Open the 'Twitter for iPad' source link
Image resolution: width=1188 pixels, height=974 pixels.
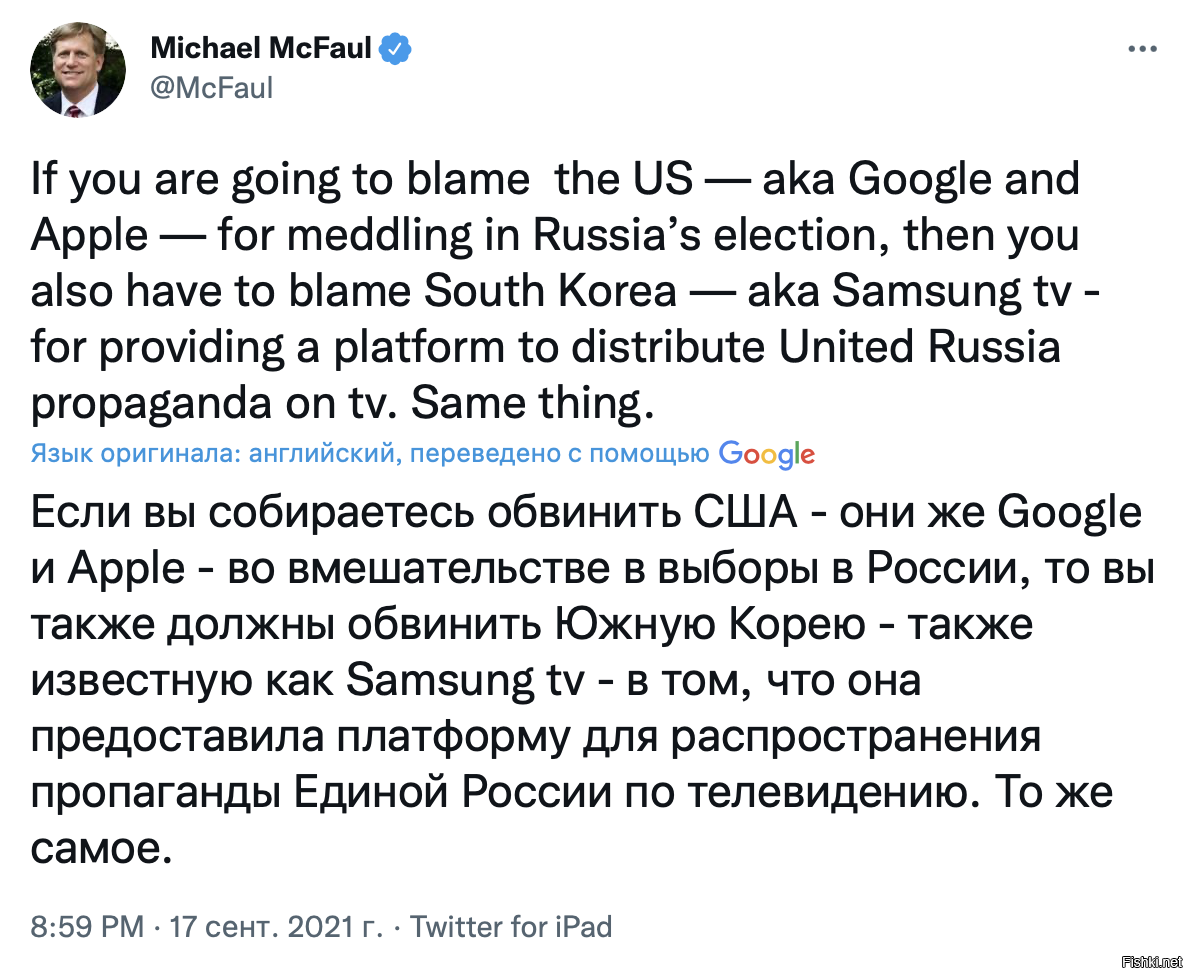[x=511, y=927]
